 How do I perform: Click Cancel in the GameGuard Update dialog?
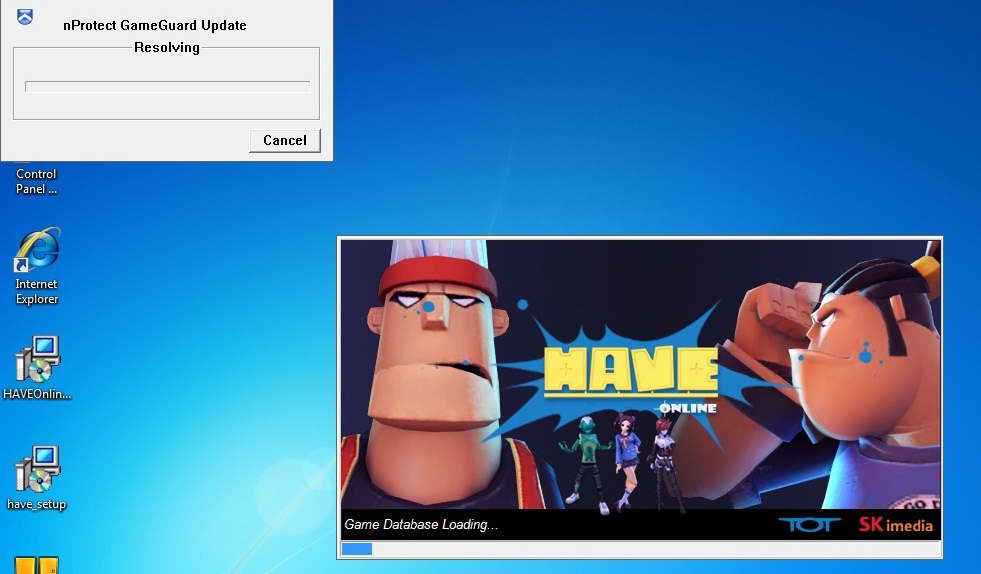285,140
